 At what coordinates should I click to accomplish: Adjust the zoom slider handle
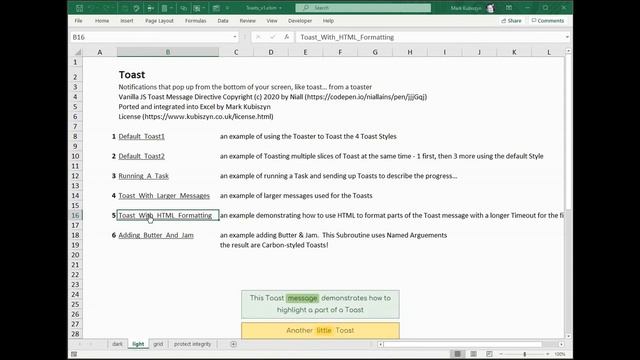click(524, 354)
